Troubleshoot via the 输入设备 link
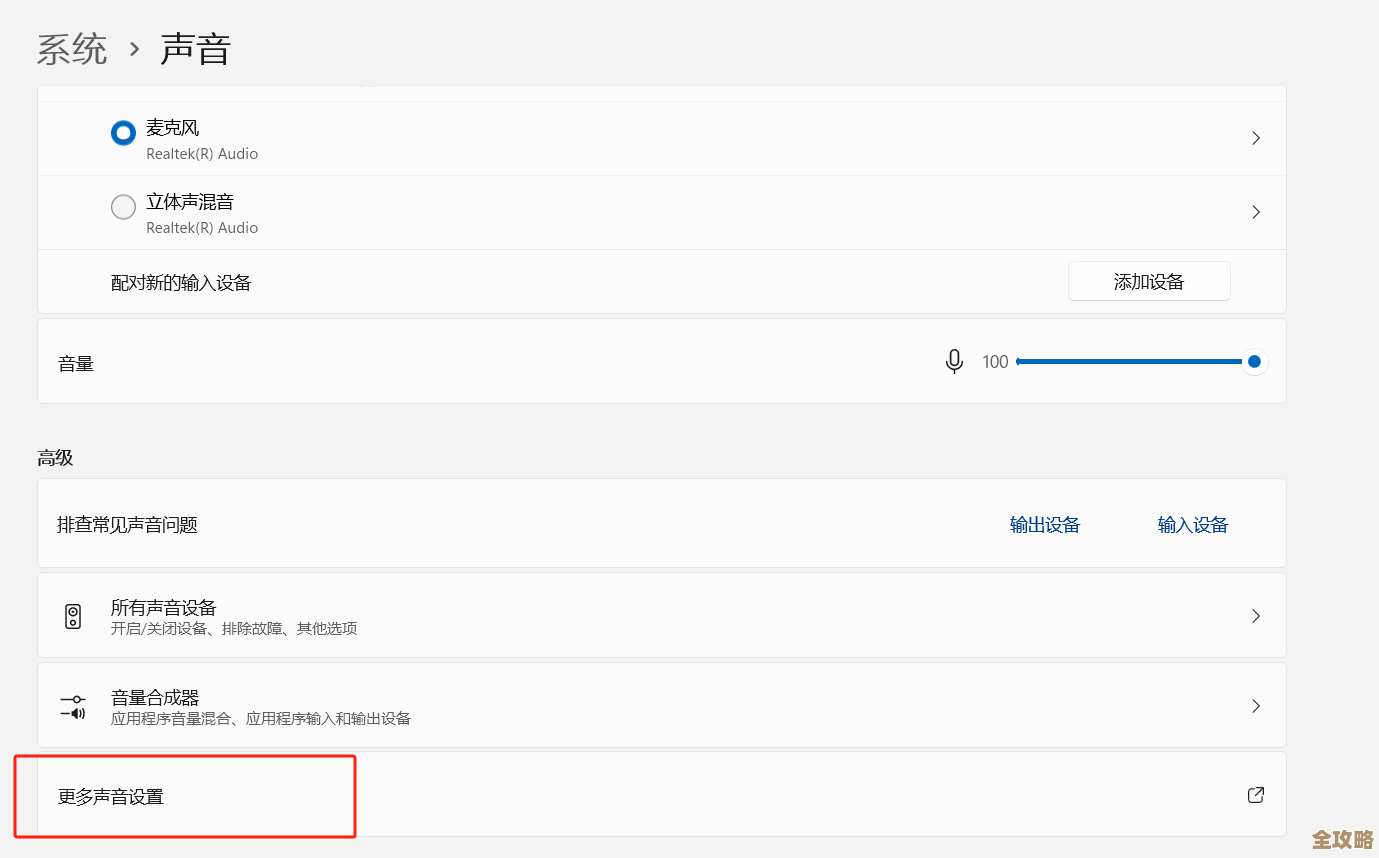Screen dimensions: 1379x858 (1192, 525)
